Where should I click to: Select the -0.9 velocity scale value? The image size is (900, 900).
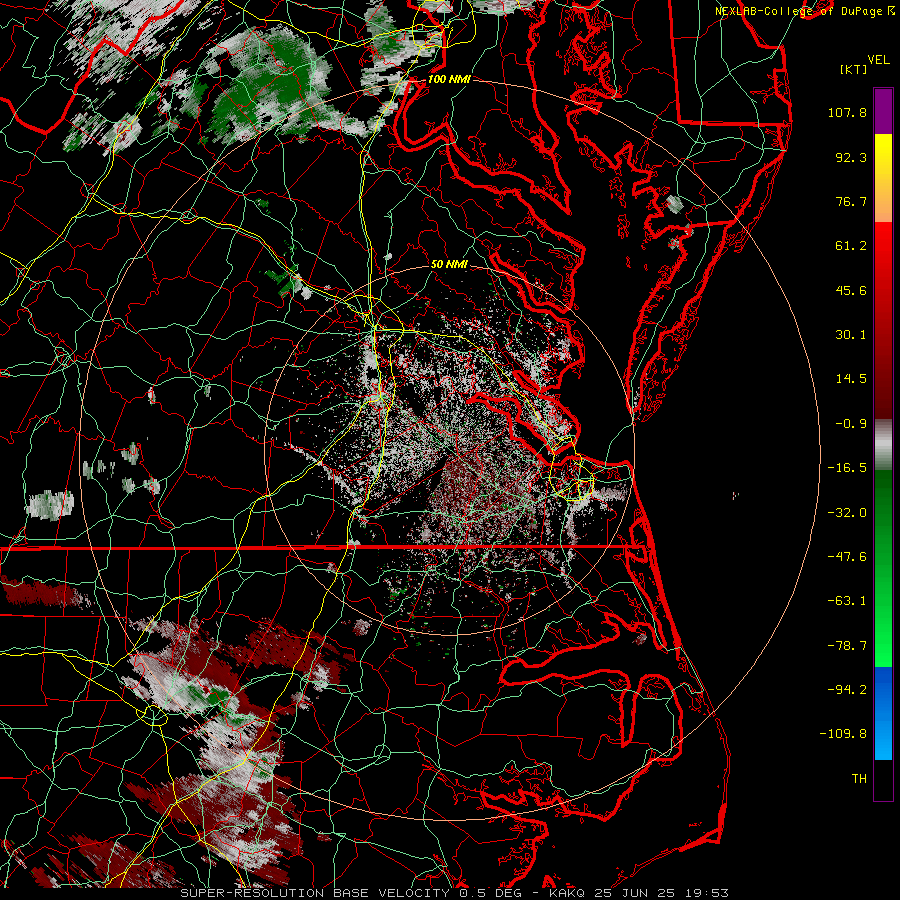click(x=851, y=424)
